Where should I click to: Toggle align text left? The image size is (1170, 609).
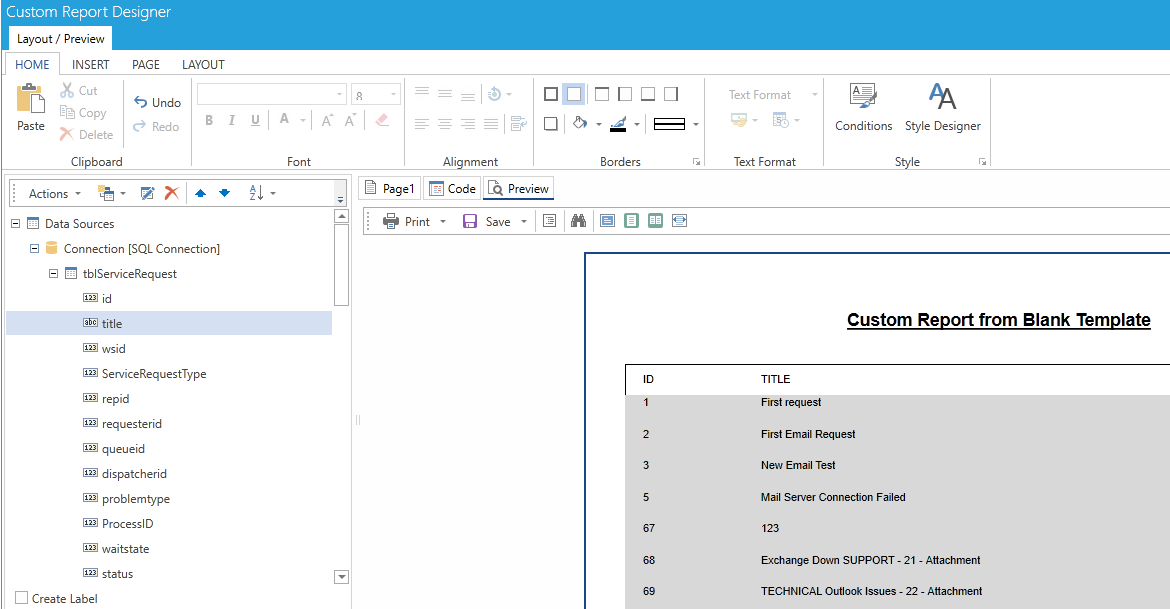(x=422, y=124)
